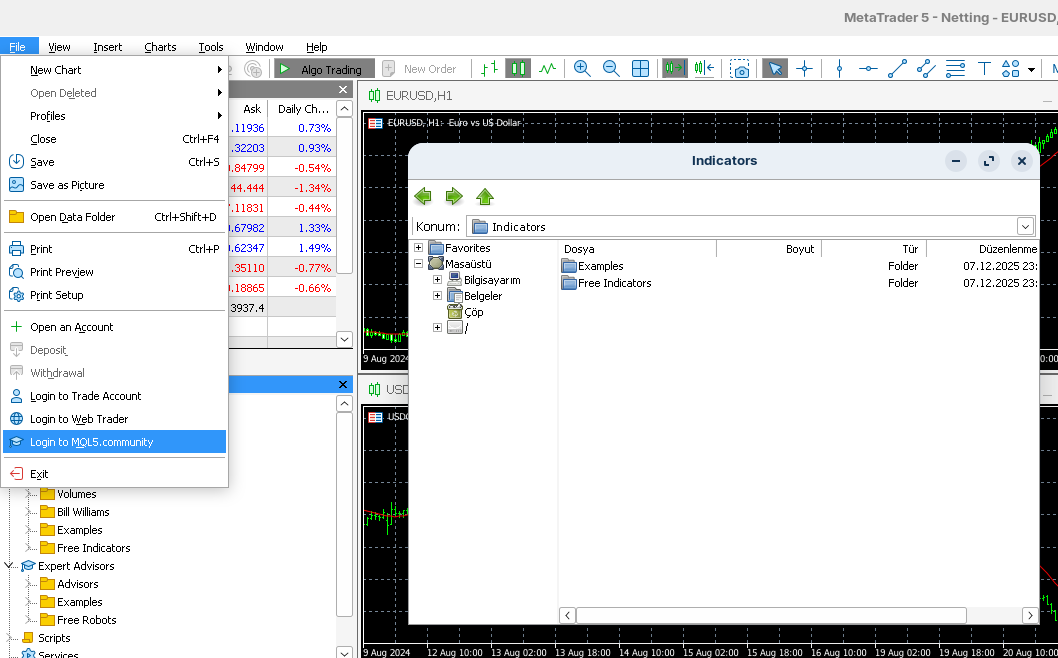Click the Indicators dialog horizontal scrollbar
The height and width of the screenshot is (658, 1058).
coord(771,615)
